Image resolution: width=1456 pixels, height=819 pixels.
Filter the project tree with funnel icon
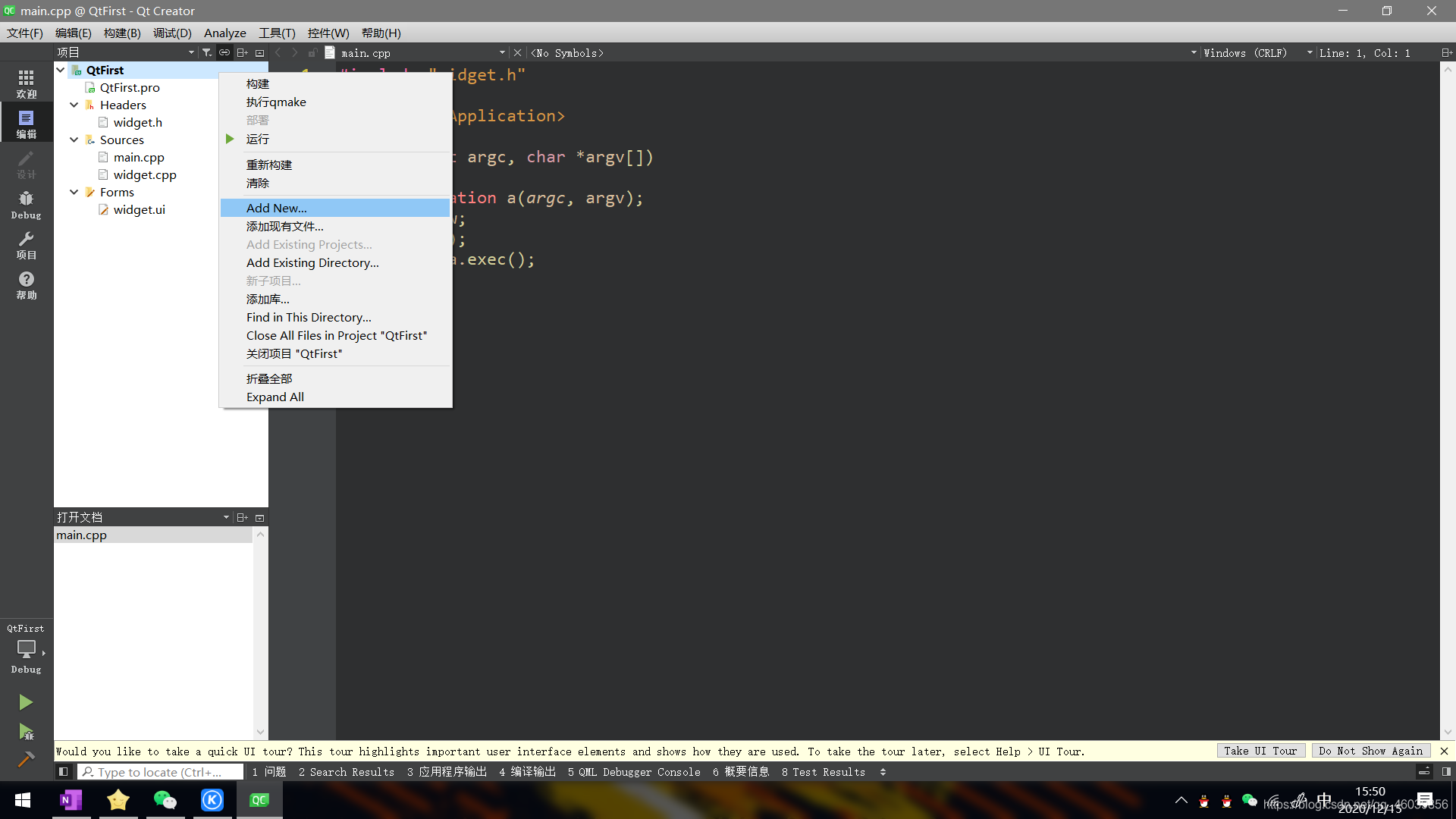[x=206, y=52]
